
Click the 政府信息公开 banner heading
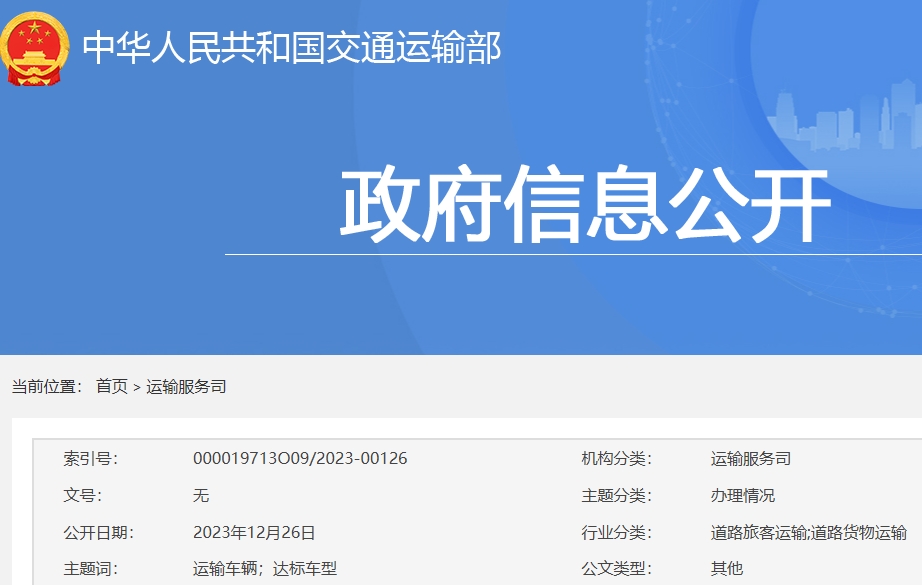(x=586, y=204)
